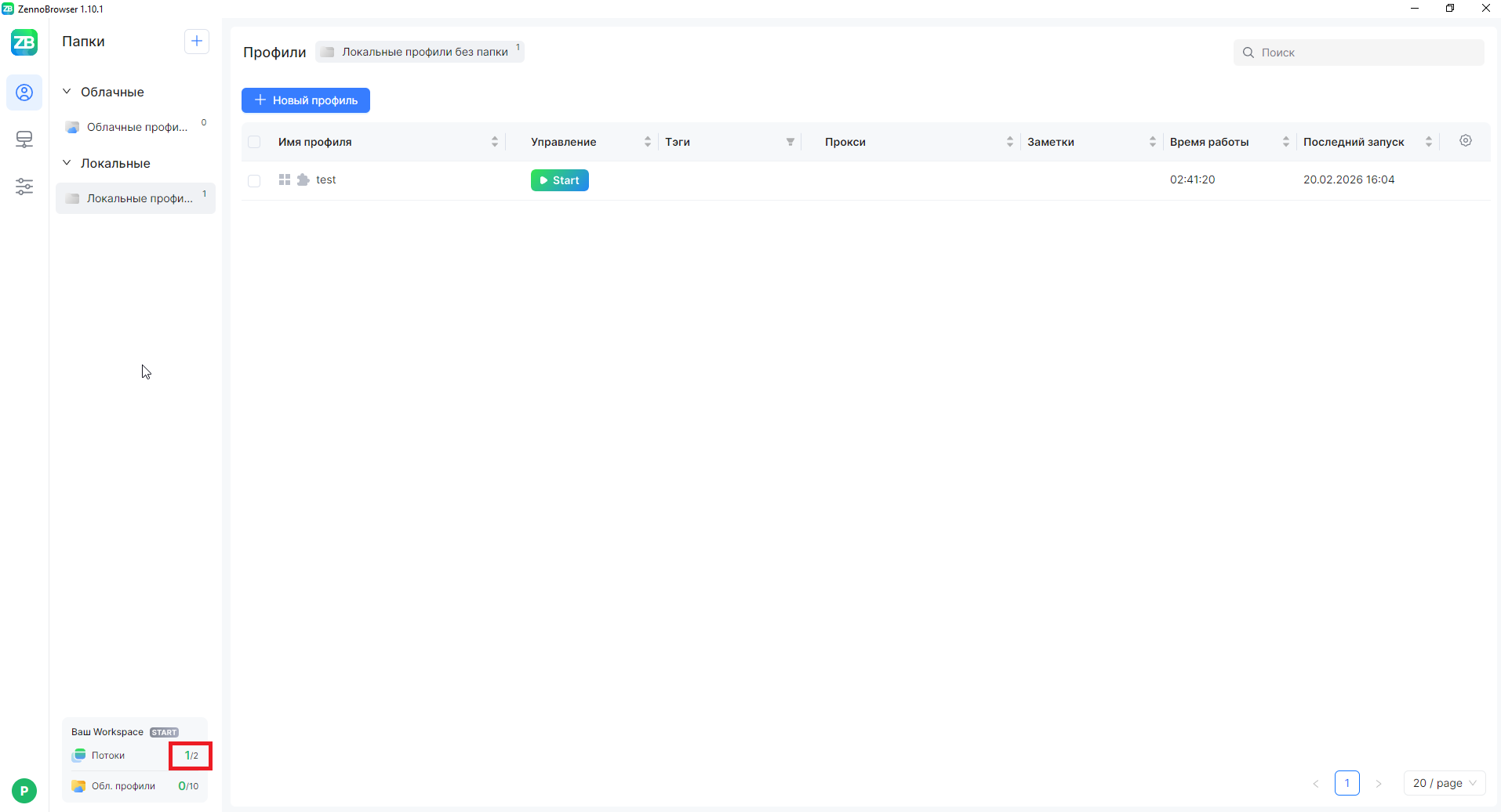Sort by Последний запуск column arrows

tap(1429, 142)
